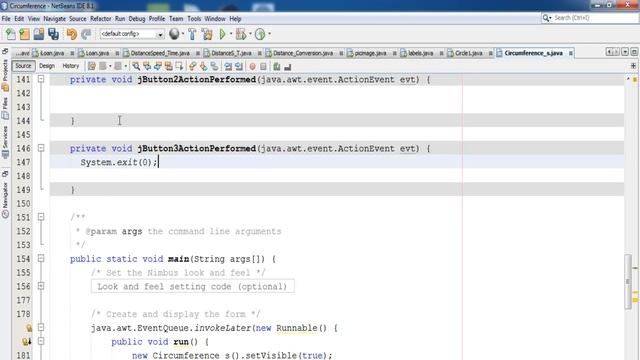The image size is (640, 360).
Task: Click the Save All icon
Action: pos(53,34)
